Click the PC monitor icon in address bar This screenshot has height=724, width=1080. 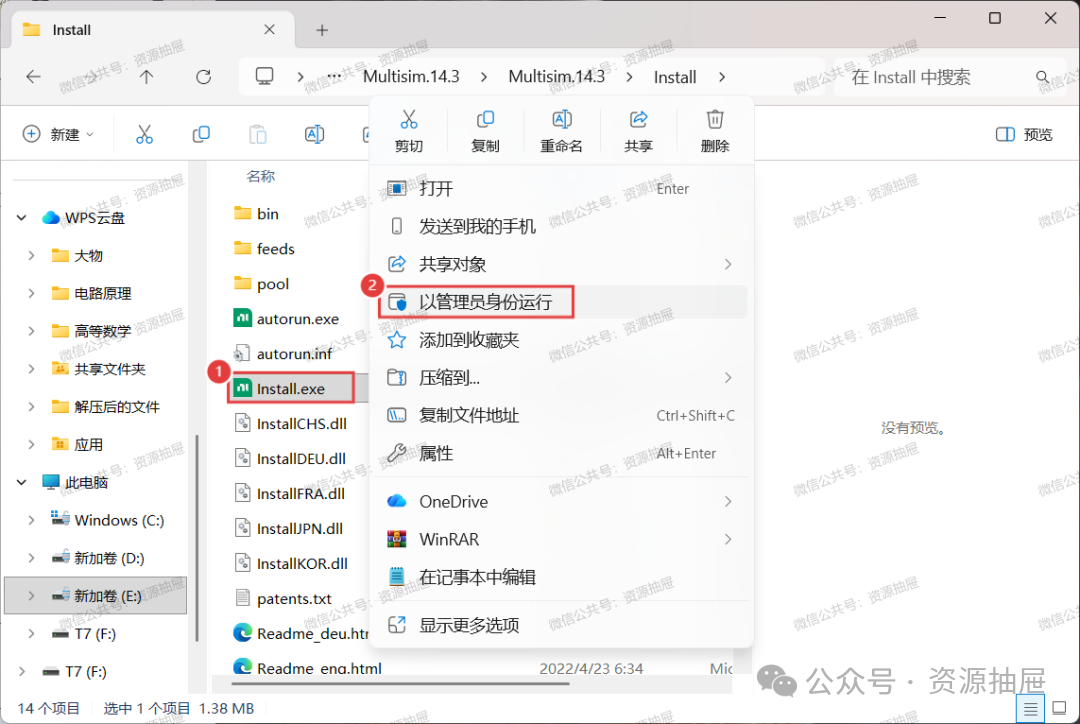click(x=264, y=76)
